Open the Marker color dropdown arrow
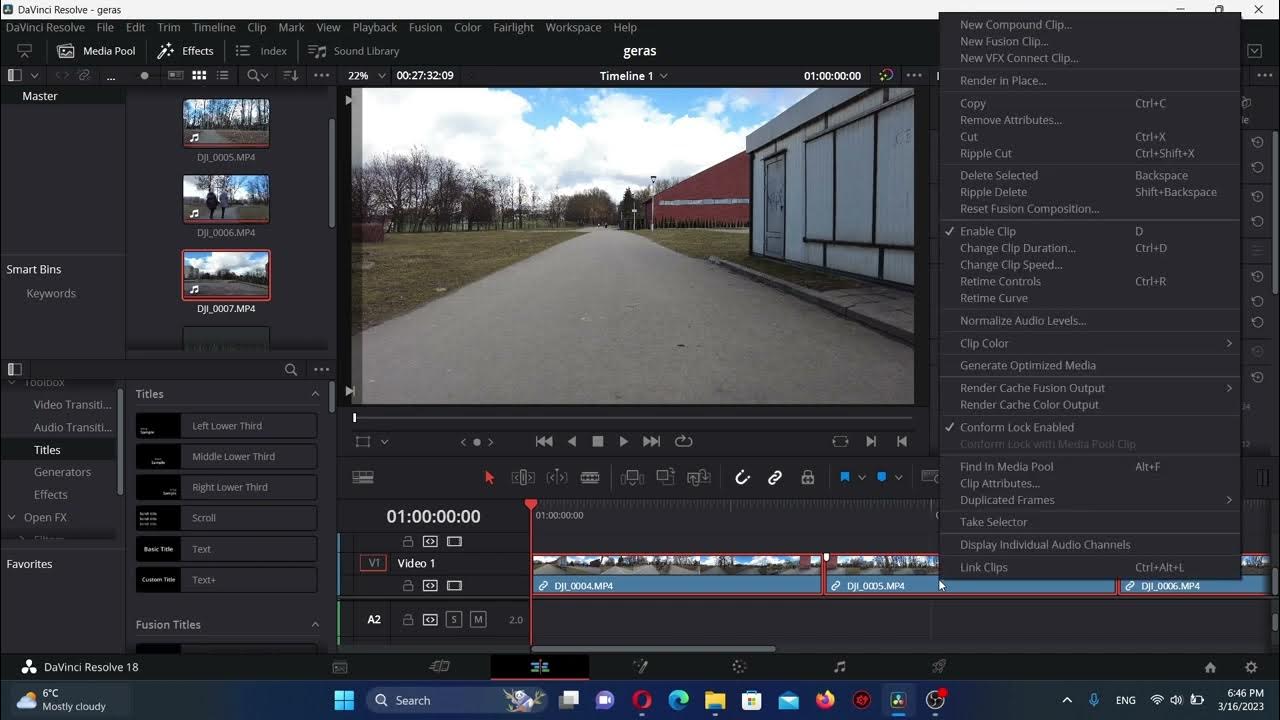1280x720 pixels. [898, 478]
